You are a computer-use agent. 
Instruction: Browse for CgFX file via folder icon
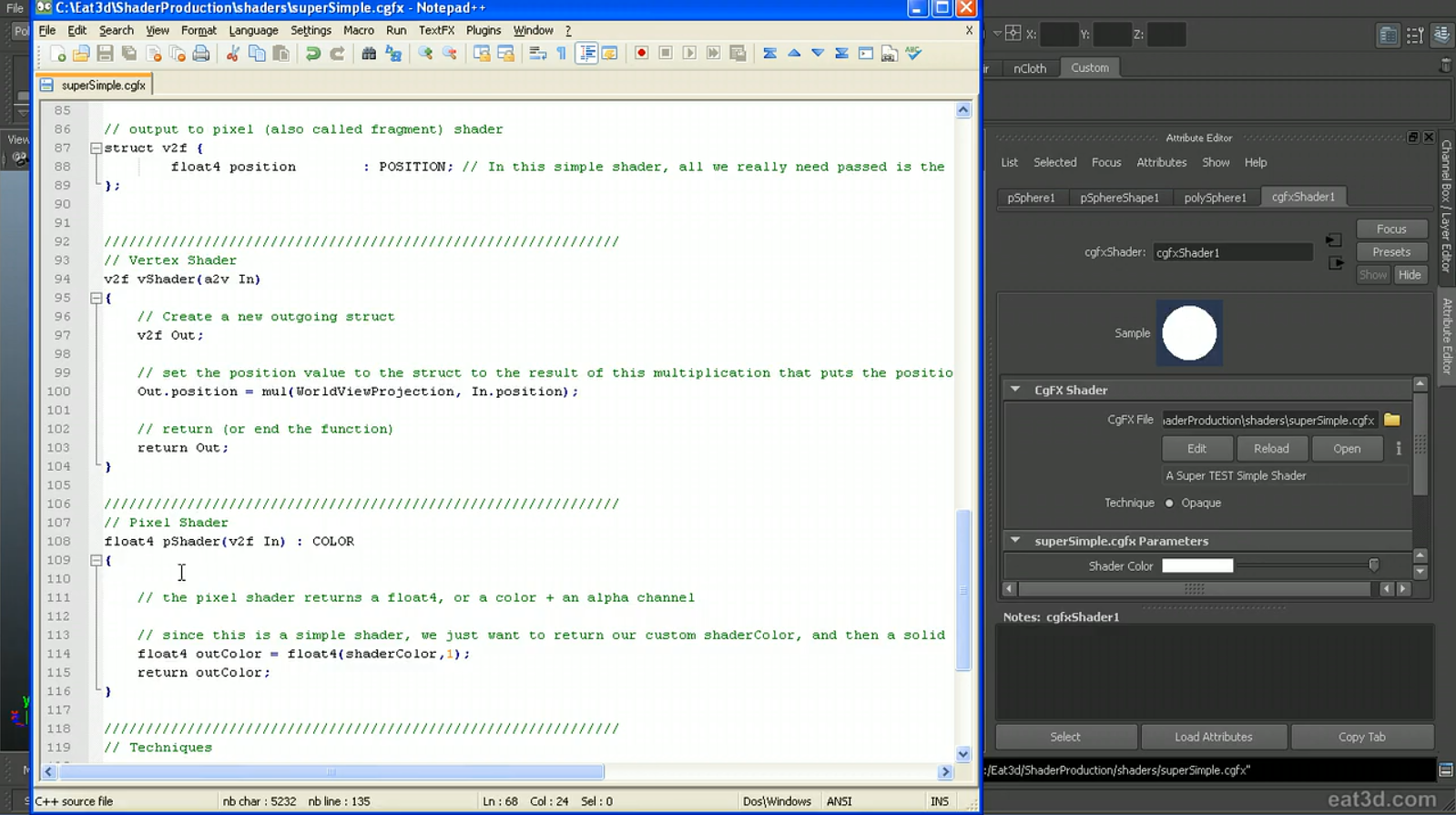pos(1391,420)
